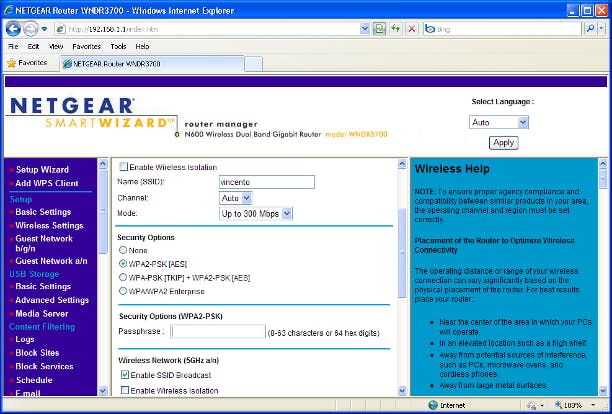
Task: Open Media Server link
Action: pos(41,314)
